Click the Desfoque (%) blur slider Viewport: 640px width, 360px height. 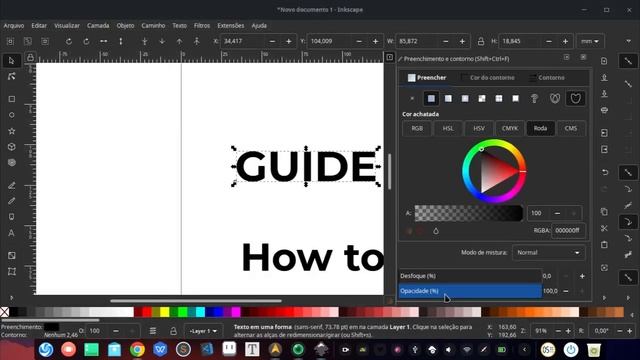[x=470, y=276]
